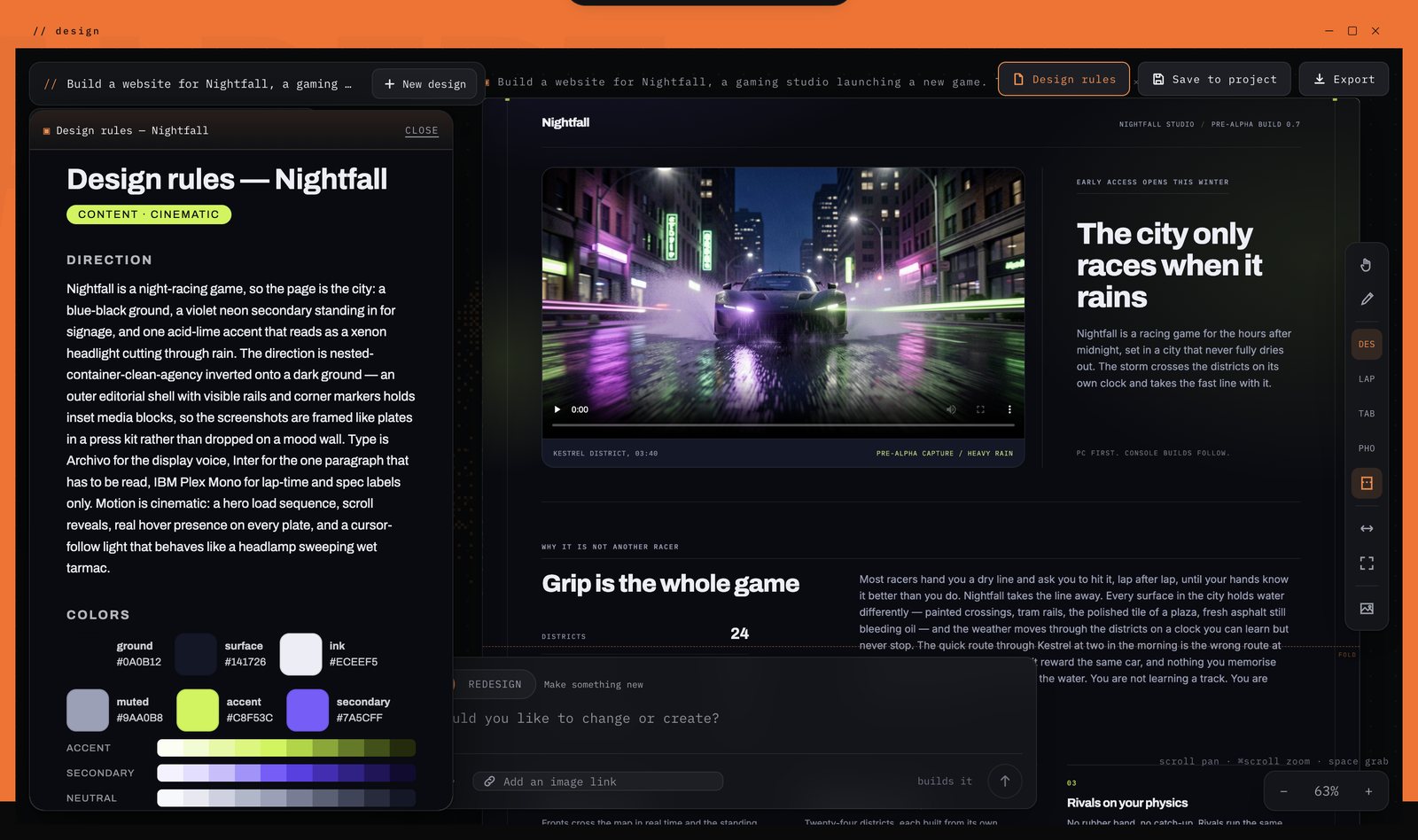Mute the hero video volume

[951, 409]
